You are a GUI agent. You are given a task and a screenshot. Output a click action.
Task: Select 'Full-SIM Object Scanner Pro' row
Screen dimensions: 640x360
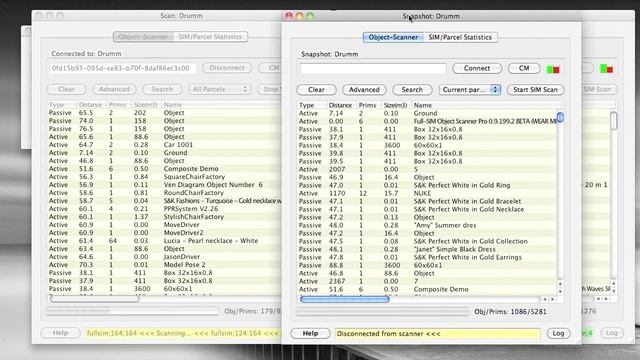[427, 122]
